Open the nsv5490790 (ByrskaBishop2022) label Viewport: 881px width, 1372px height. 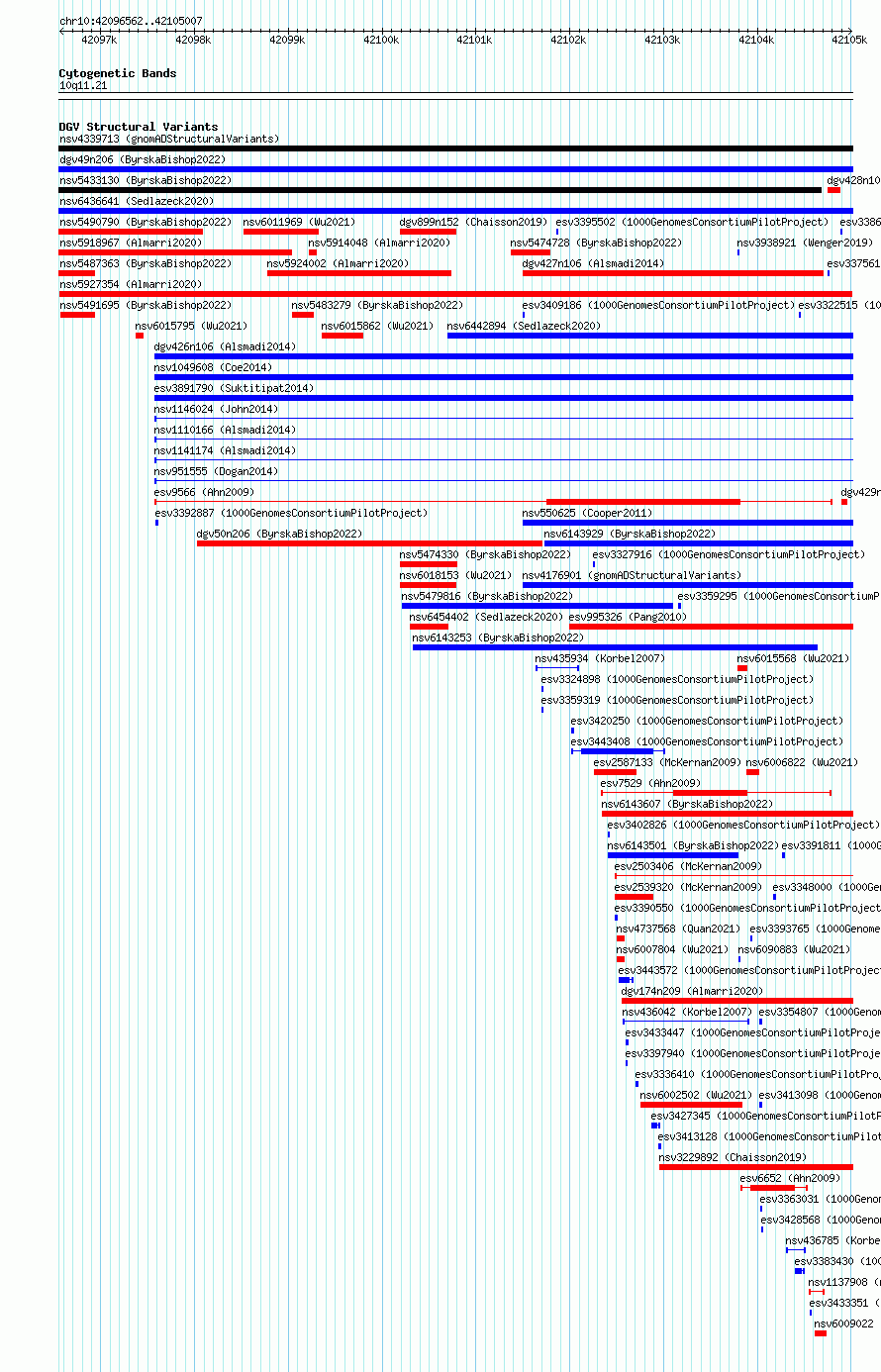pyautogui.click(x=146, y=222)
